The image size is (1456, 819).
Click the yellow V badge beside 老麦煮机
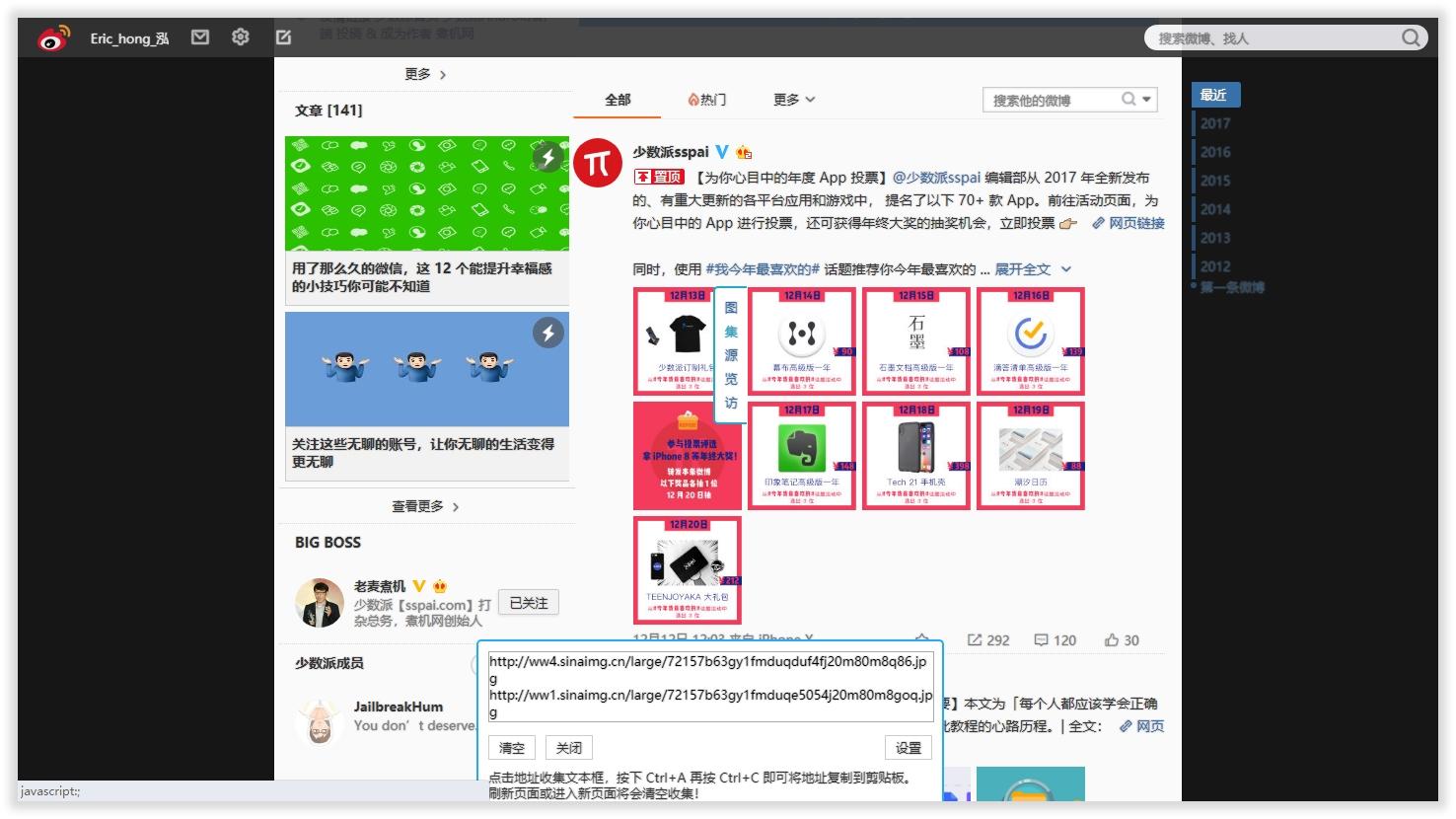(x=419, y=586)
